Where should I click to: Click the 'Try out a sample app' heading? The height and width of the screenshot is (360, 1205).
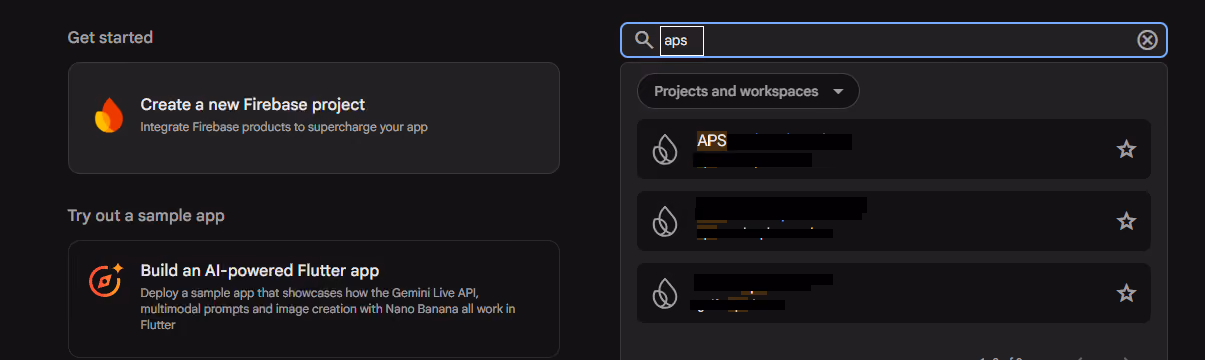point(146,216)
